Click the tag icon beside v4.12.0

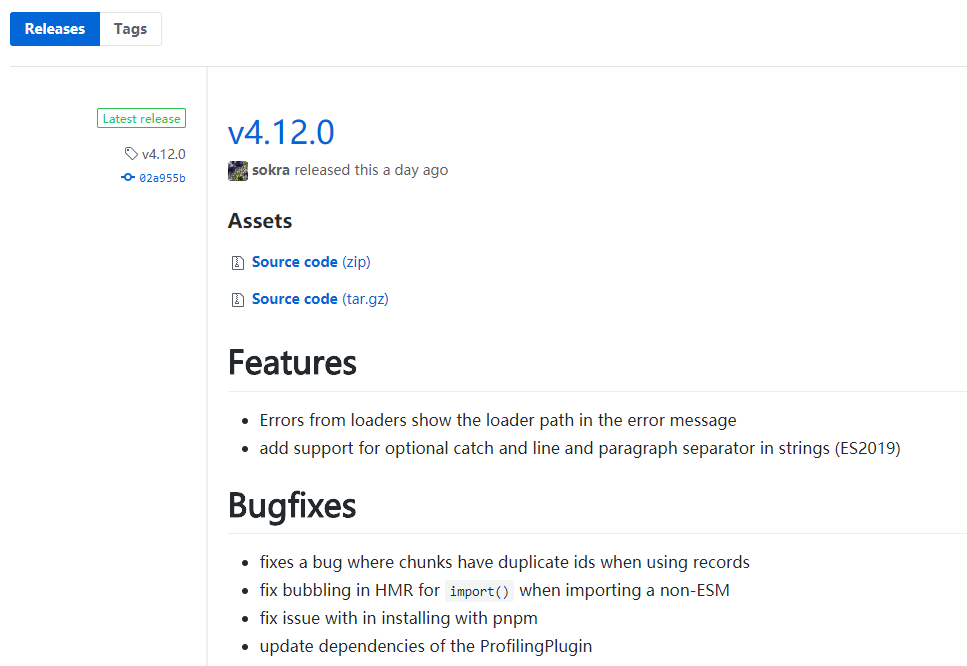(x=131, y=154)
